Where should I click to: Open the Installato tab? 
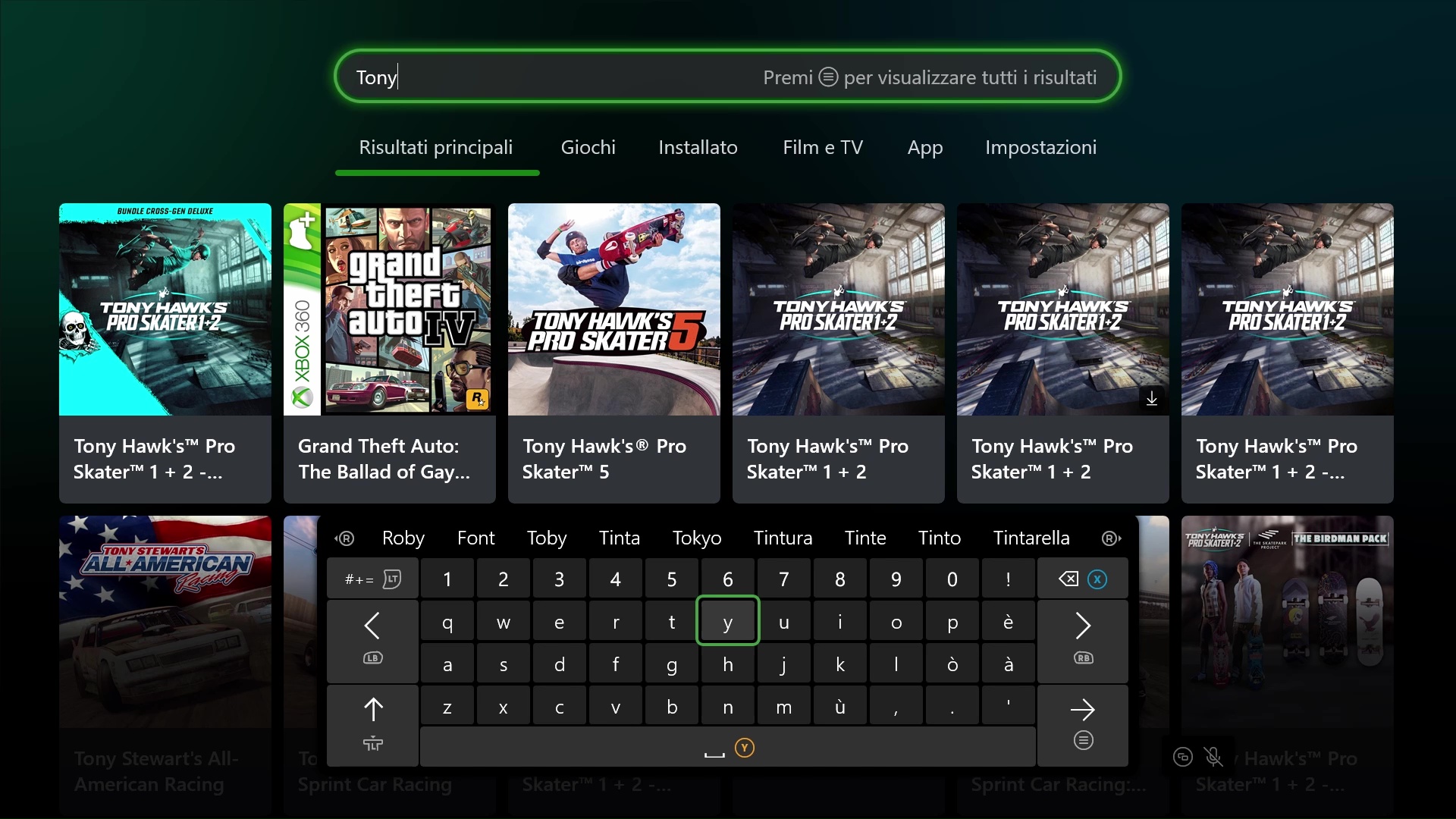(x=698, y=147)
